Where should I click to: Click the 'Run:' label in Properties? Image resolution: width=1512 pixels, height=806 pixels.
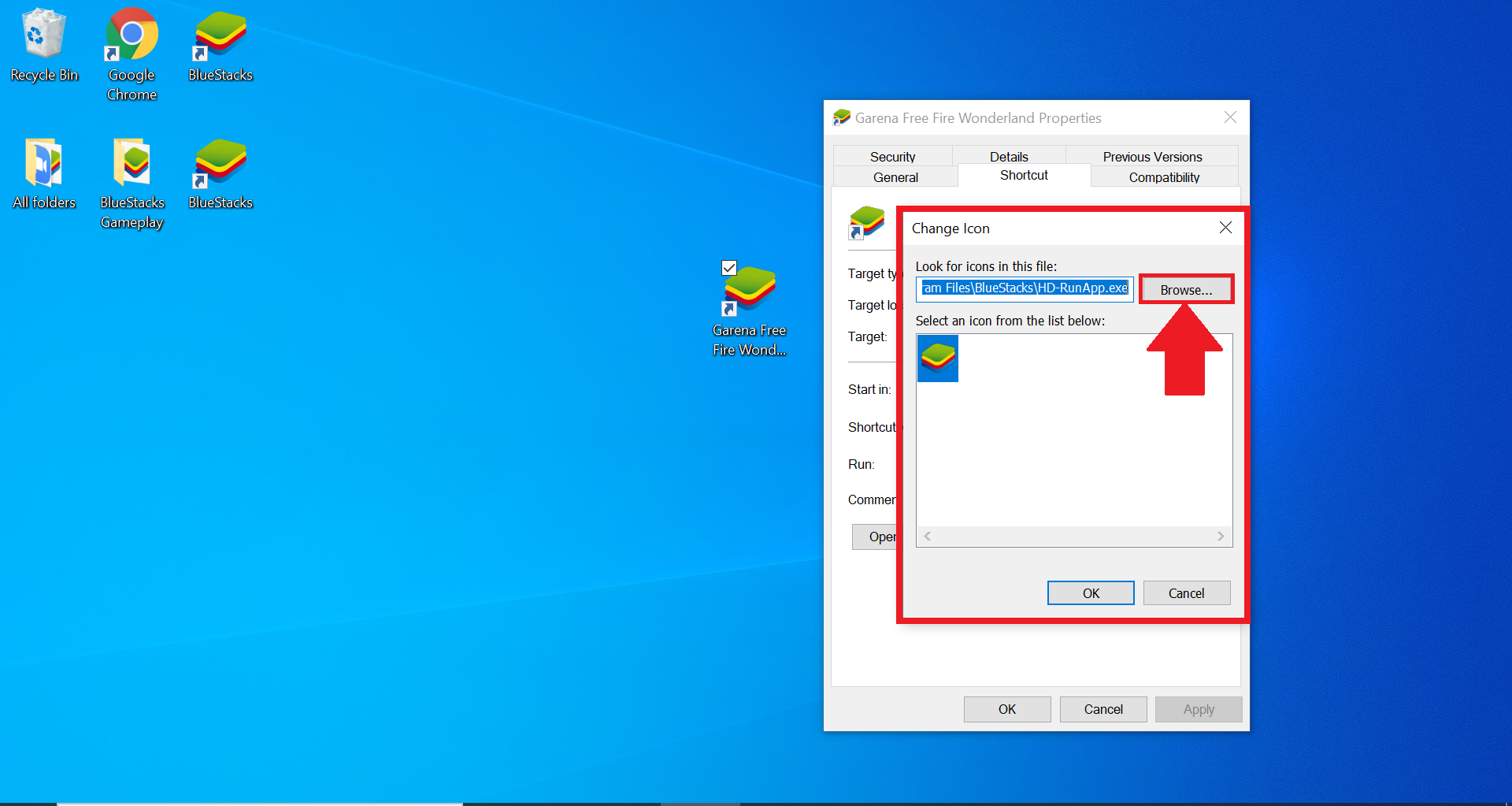coord(862,465)
